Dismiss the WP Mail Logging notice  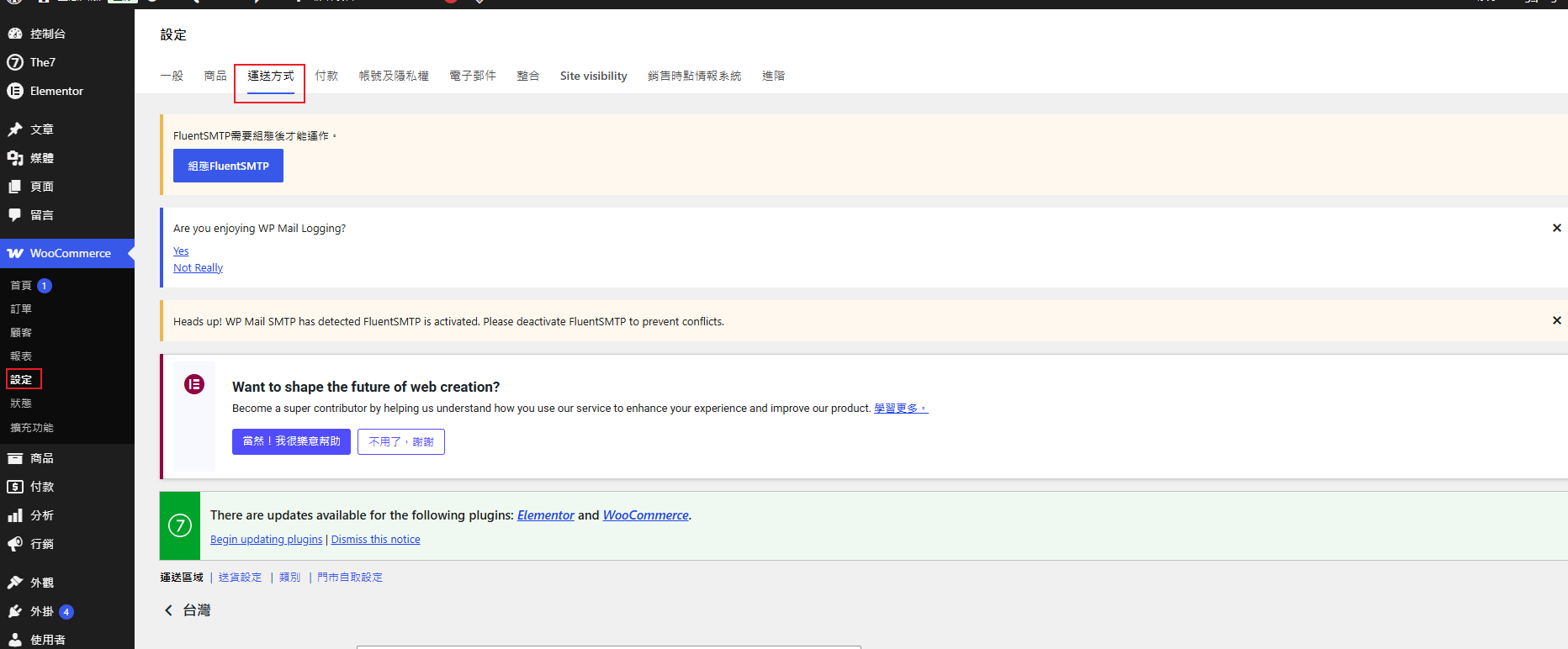[x=1556, y=228]
